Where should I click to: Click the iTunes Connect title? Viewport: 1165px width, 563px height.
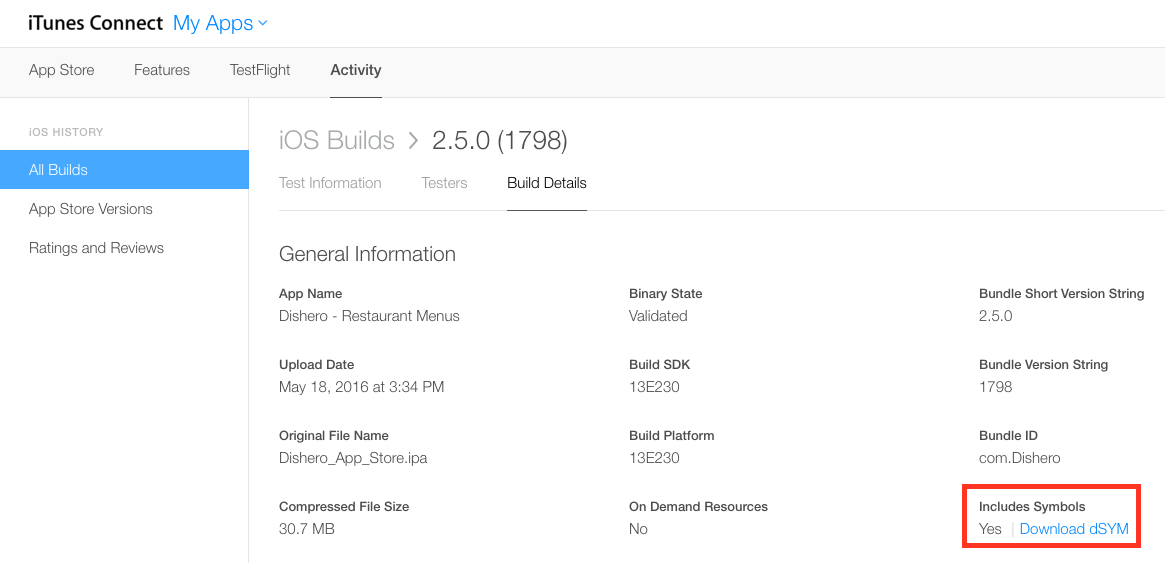[95, 23]
